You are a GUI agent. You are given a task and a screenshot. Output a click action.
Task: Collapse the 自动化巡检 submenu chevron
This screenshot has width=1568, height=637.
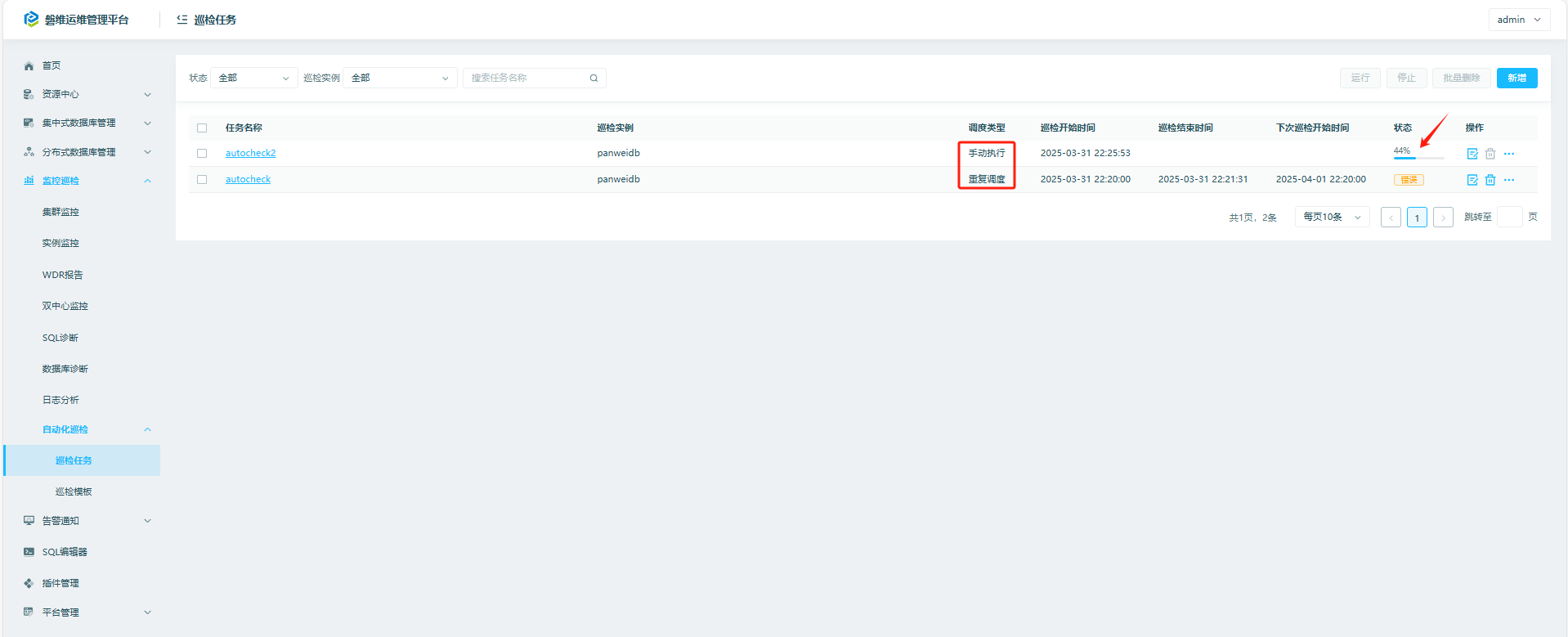[x=148, y=429]
